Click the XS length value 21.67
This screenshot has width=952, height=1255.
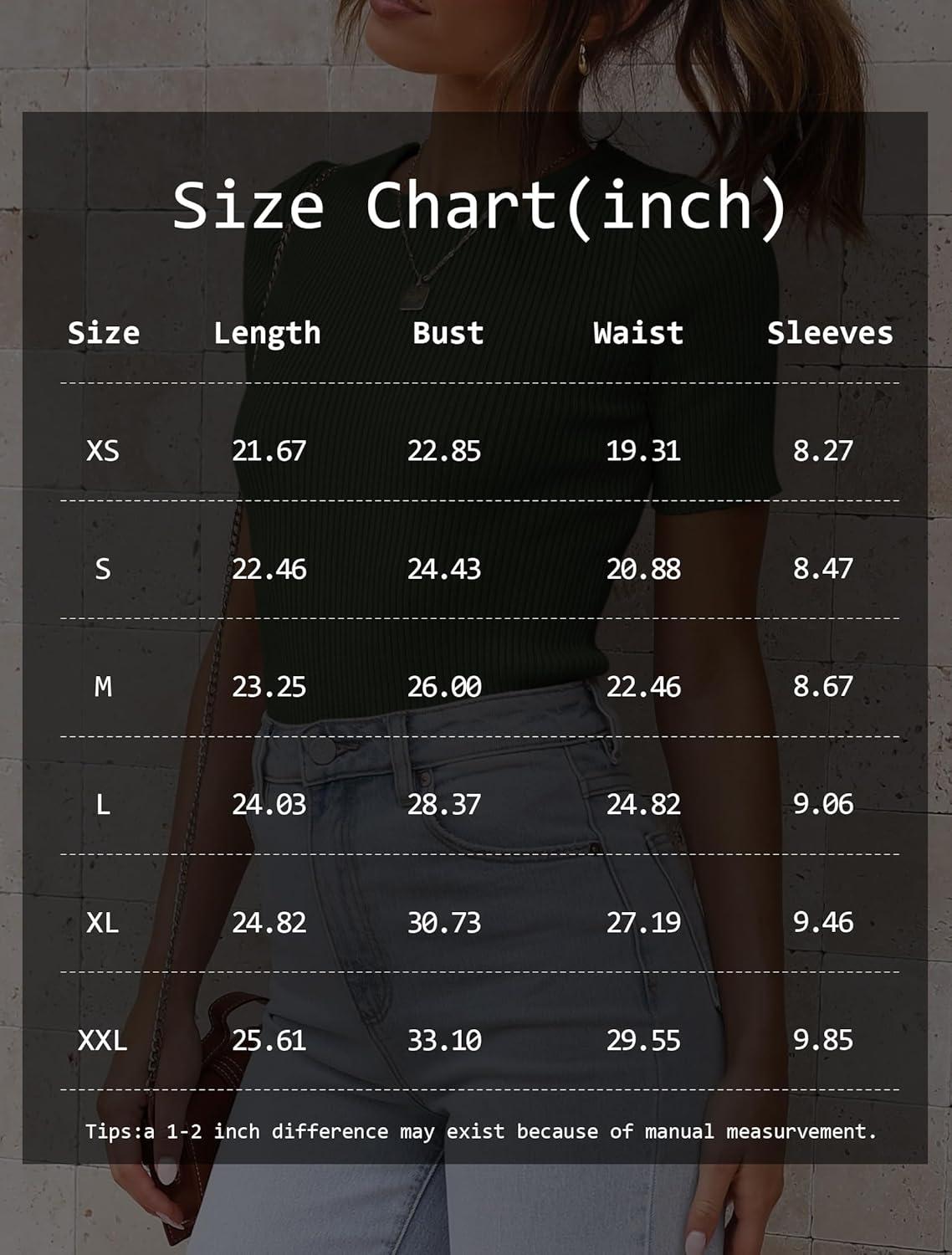(269, 451)
